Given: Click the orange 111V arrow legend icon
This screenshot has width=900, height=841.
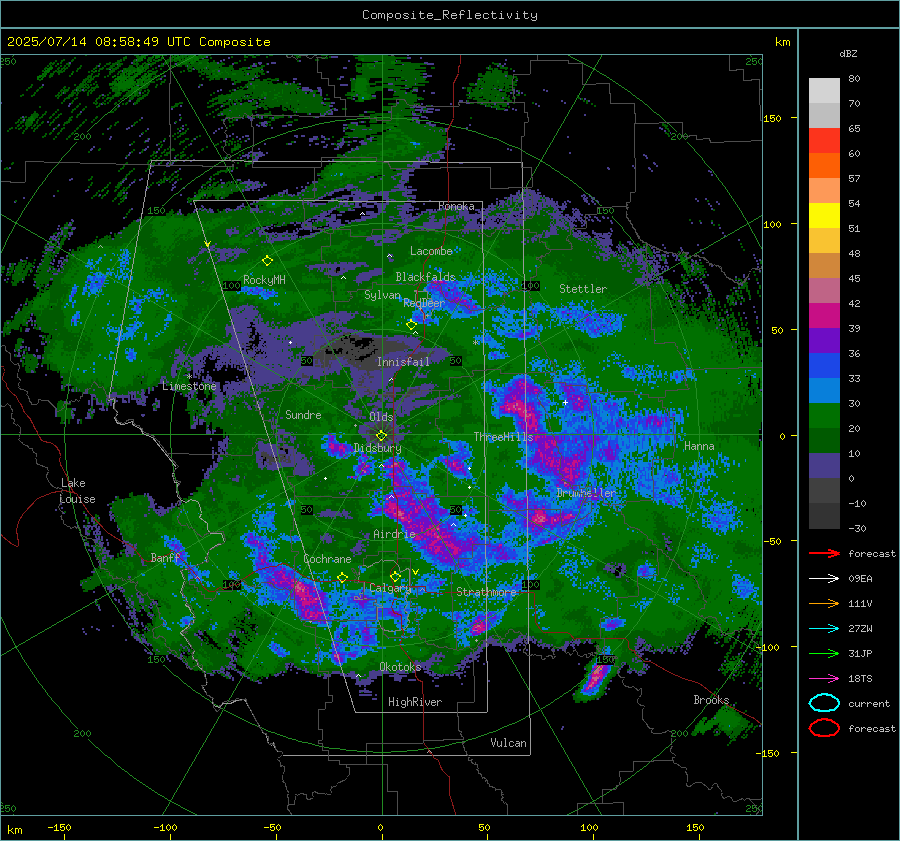Looking at the screenshot, I should 824,603.
